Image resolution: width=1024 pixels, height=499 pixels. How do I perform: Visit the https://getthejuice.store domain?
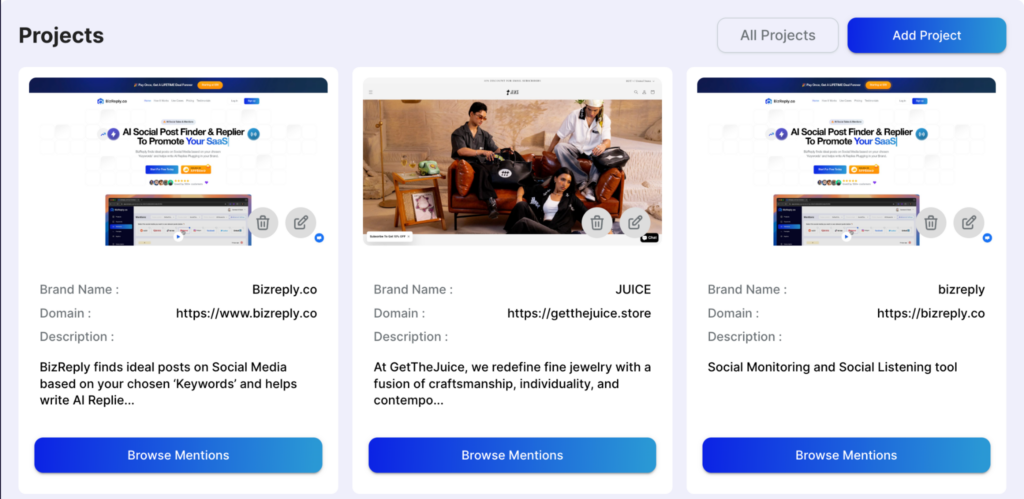[578, 313]
